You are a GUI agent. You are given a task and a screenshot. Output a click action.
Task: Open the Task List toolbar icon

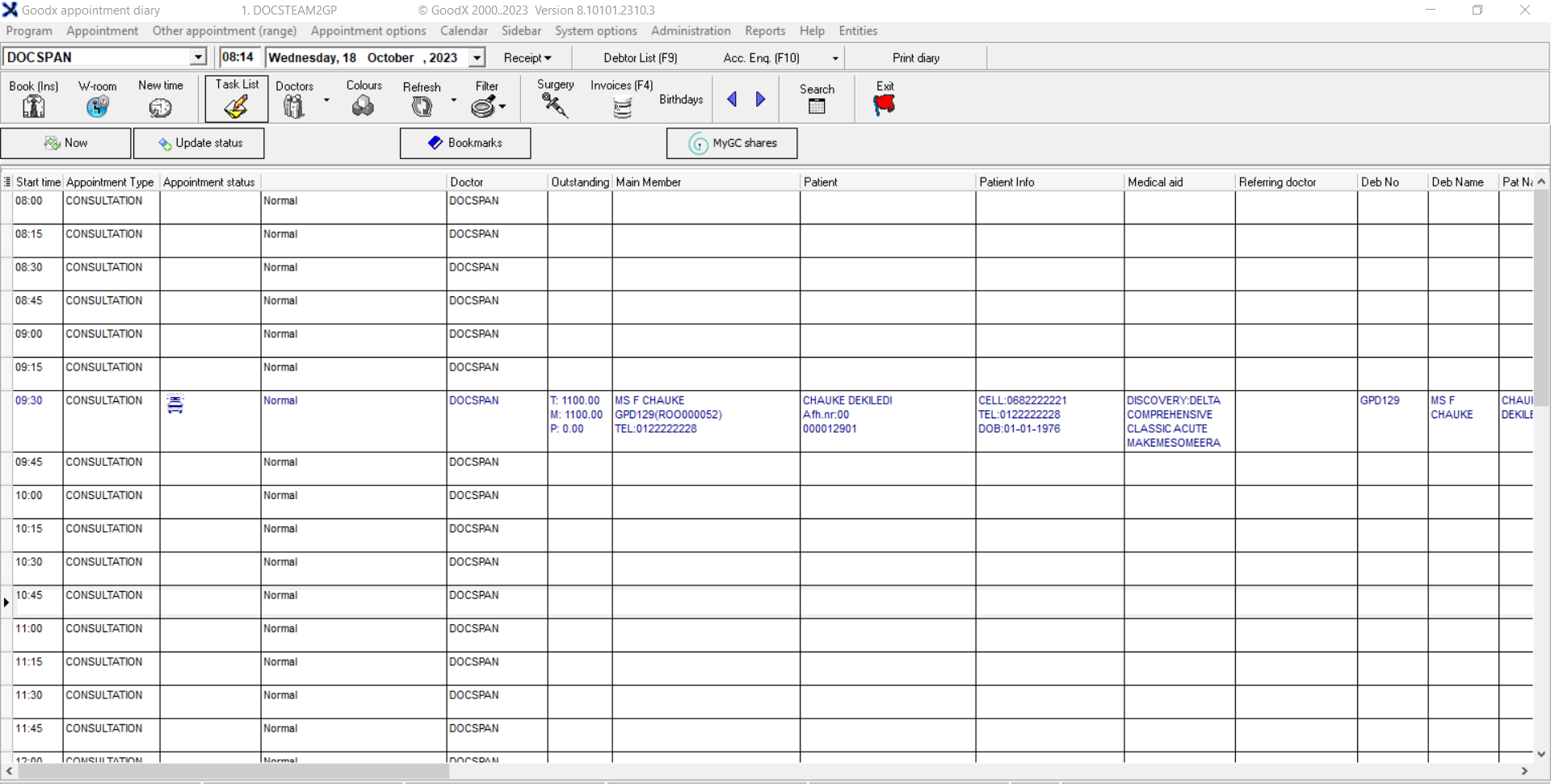pyautogui.click(x=236, y=106)
